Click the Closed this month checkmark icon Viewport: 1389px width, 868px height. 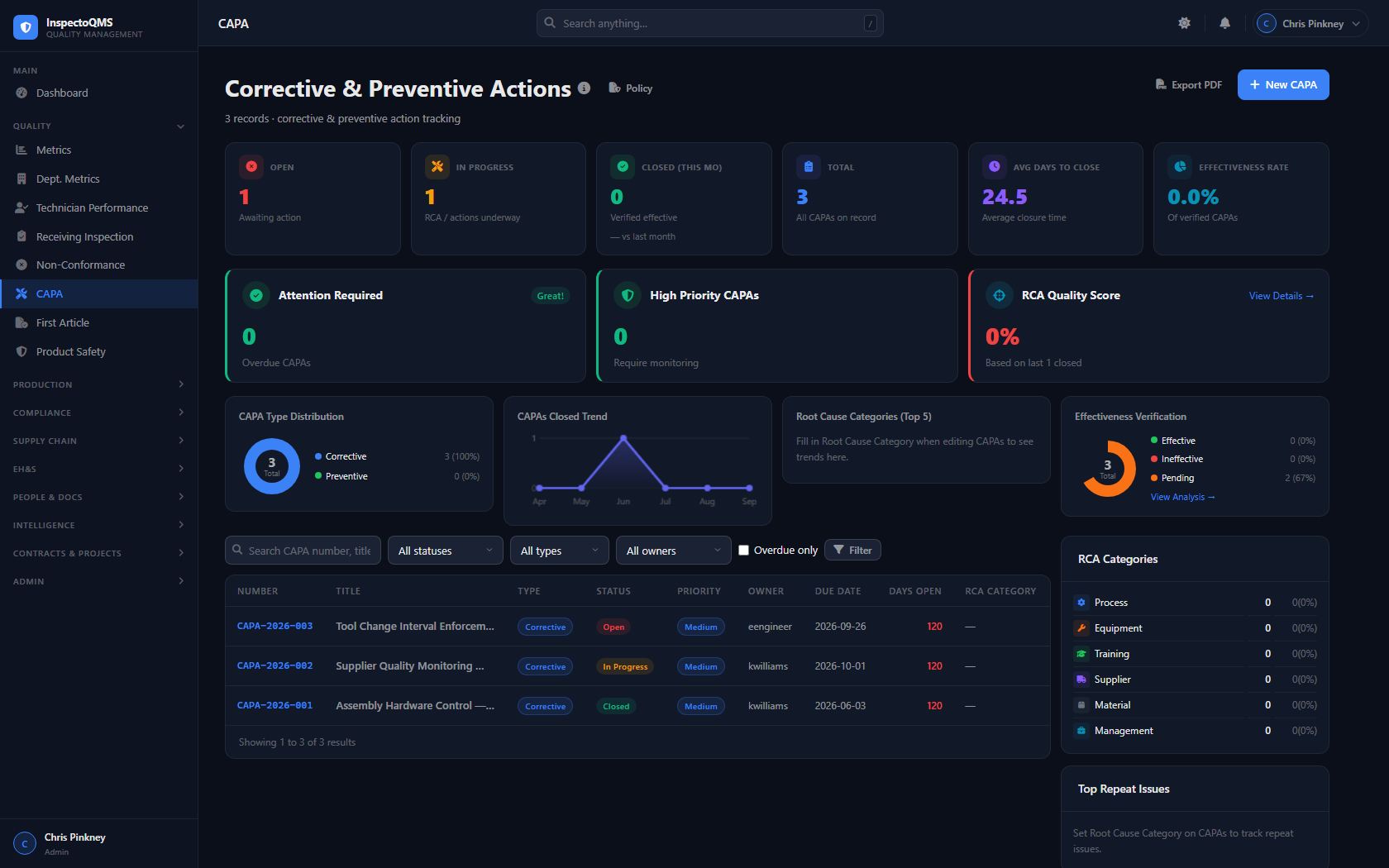point(623,166)
